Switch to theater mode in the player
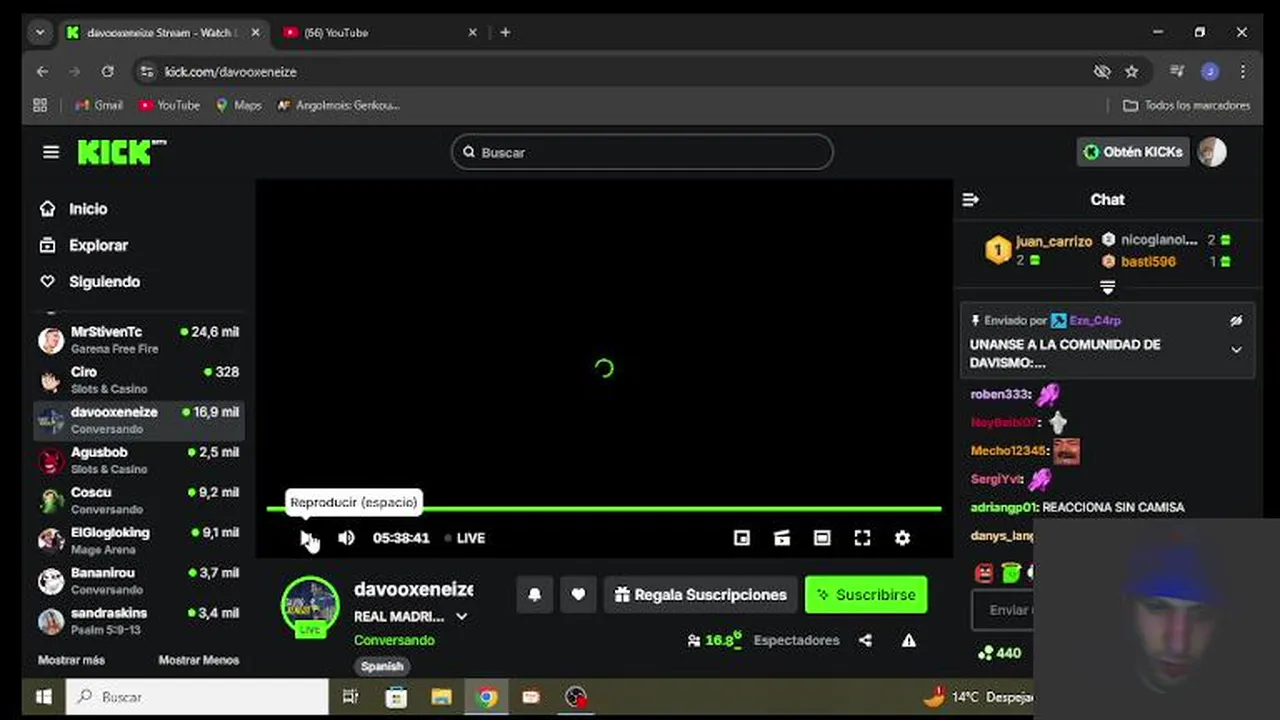Viewport: 1280px width, 720px height. point(822,538)
